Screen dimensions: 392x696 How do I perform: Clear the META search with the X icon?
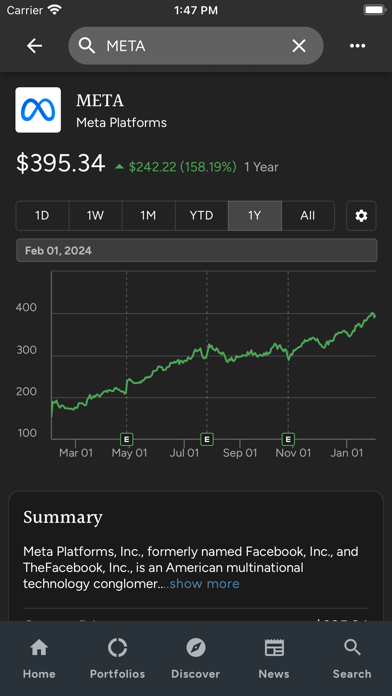(x=299, y=46)
